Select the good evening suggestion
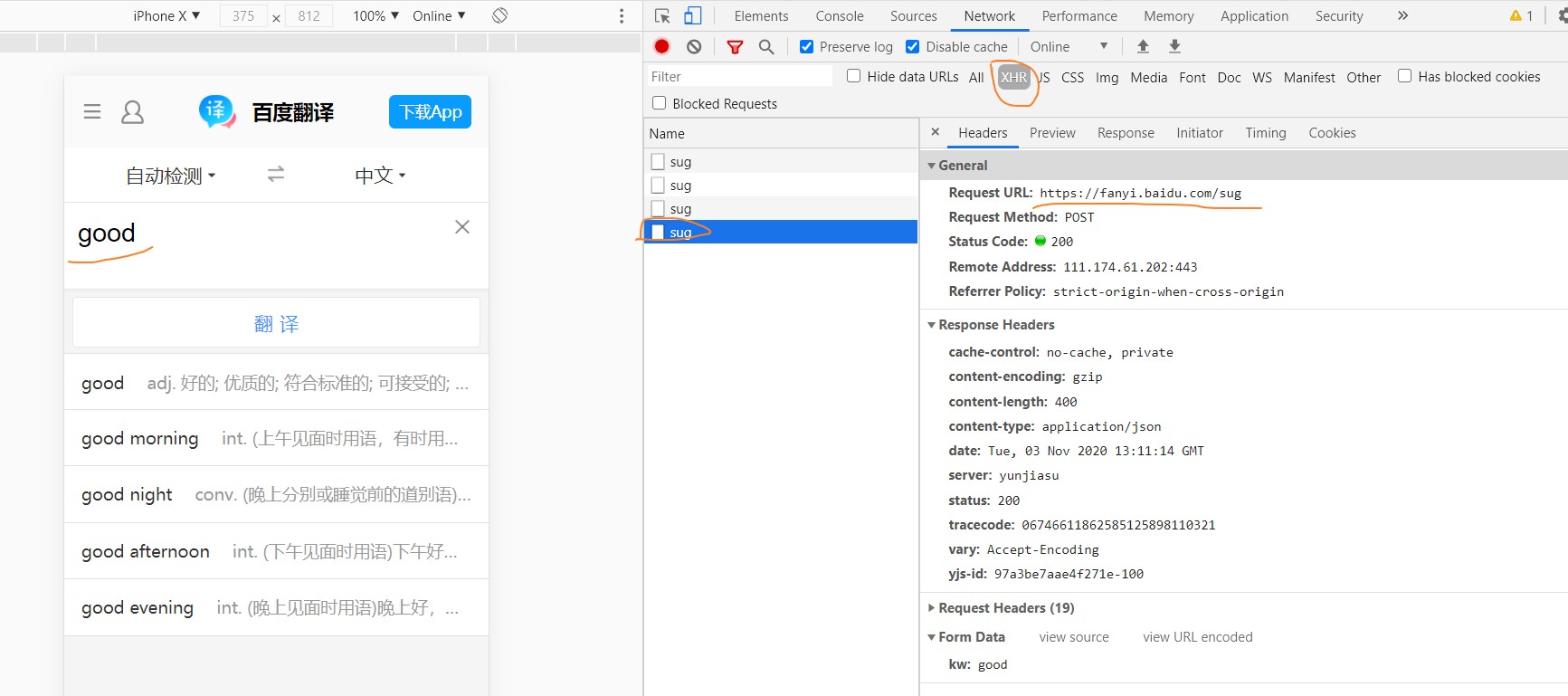 tap(276, 607)
